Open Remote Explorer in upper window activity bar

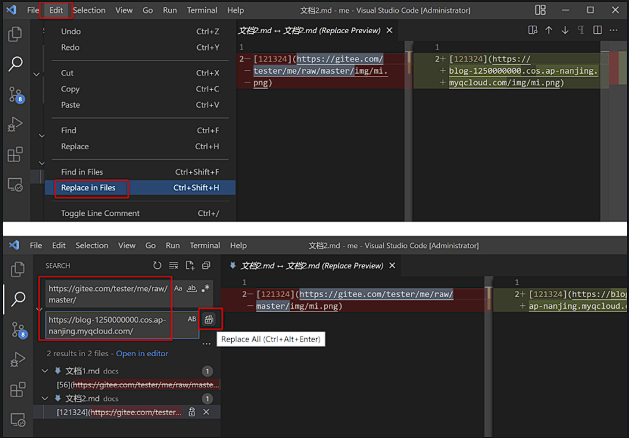15,185
